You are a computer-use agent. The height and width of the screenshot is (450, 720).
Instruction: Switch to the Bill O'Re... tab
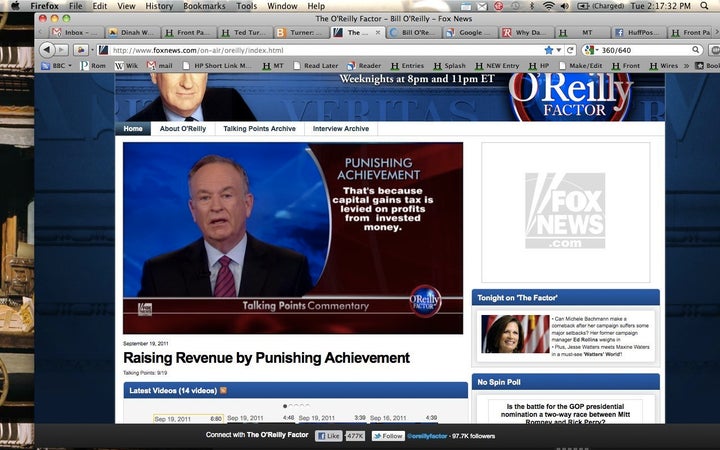[414, 33]
